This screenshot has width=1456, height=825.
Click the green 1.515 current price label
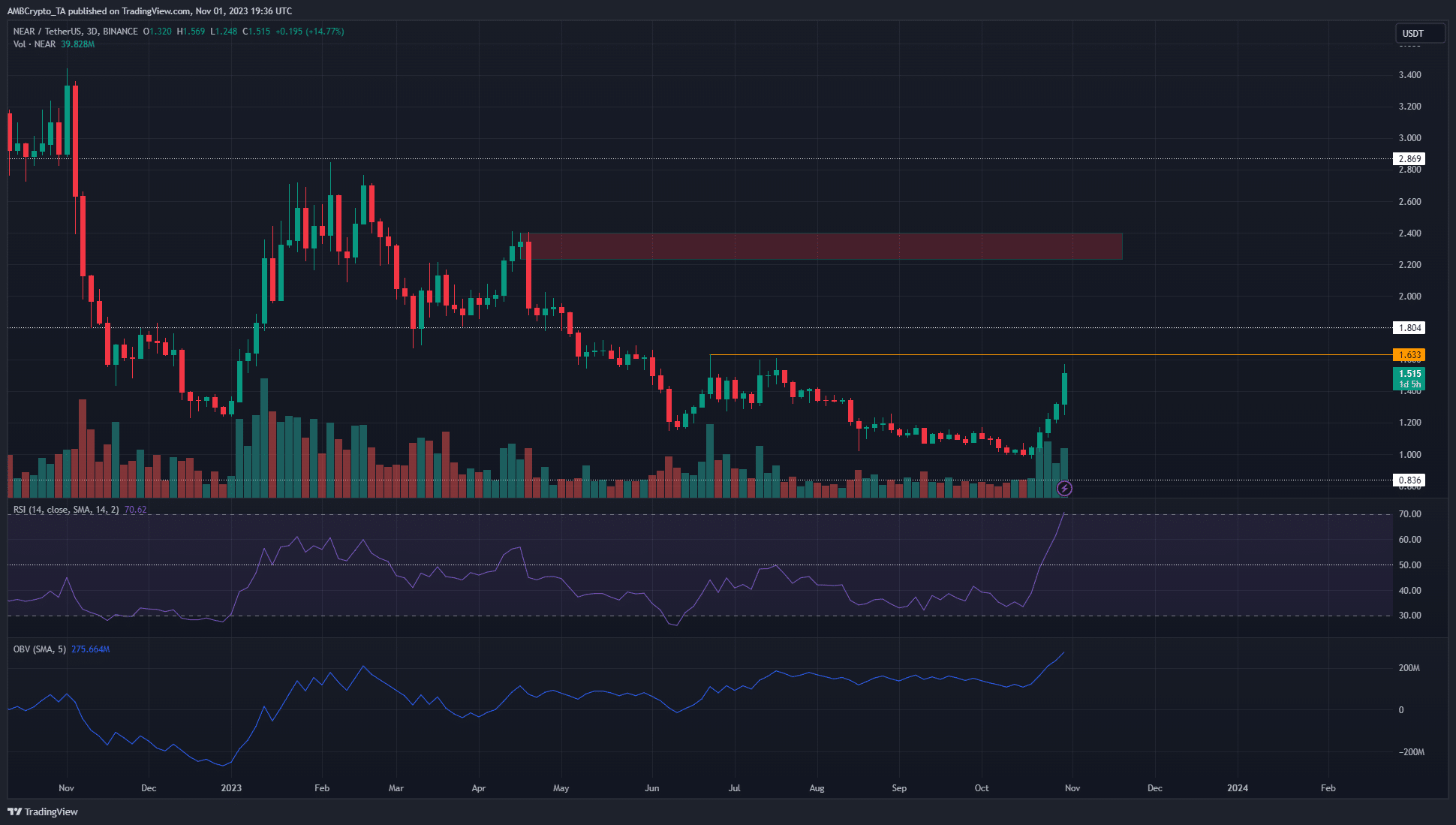pyautogui.click(x=1409, y=378)
